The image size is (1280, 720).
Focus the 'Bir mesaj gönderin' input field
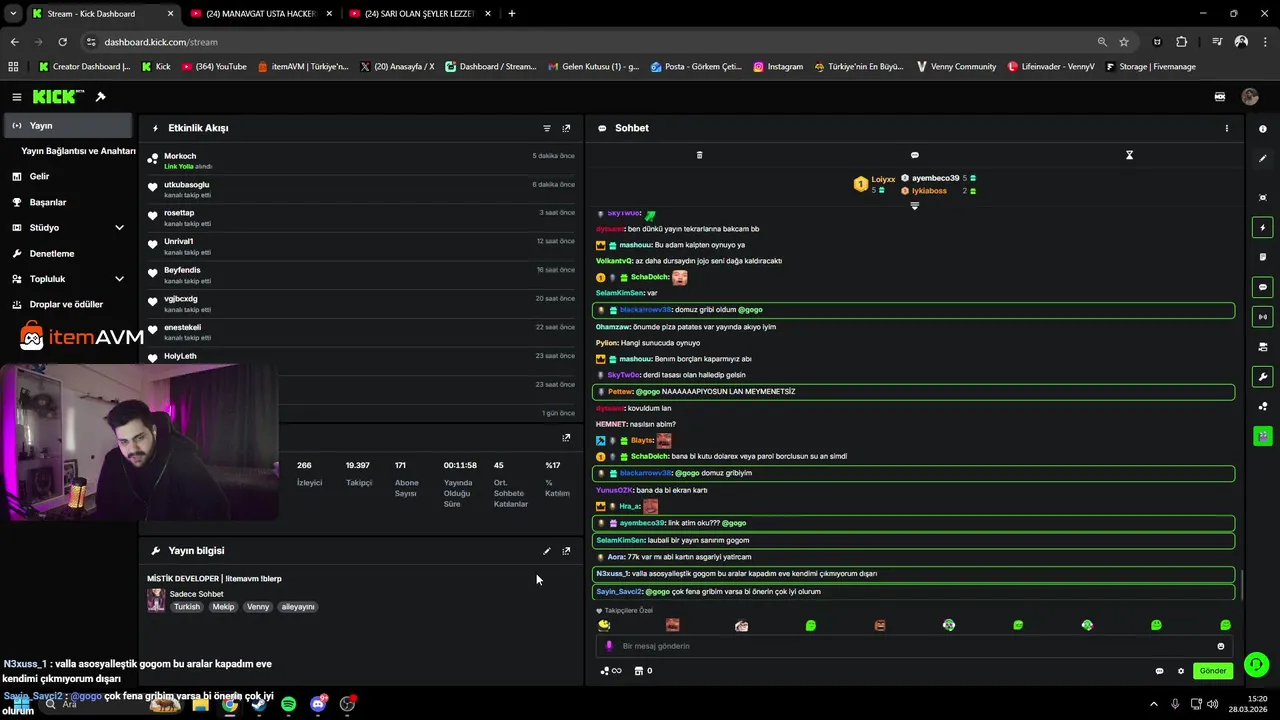tap(914, 646)
